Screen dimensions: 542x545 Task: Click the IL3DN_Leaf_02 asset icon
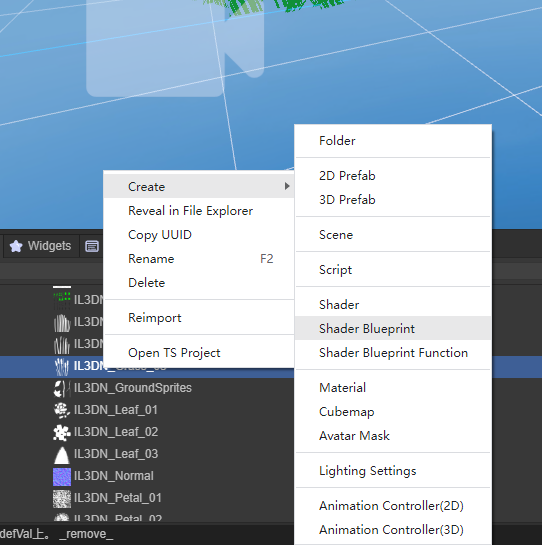(62, 433)
